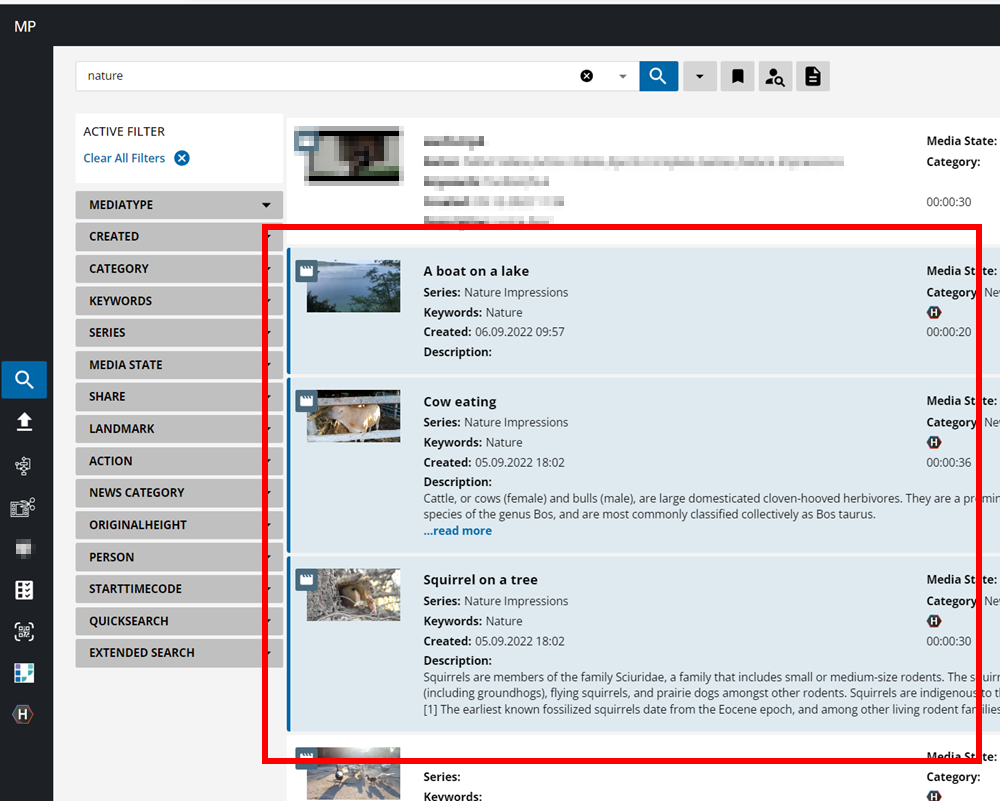Viewport: 1000px width, 801px height.
Task: Open the dropdown arrow next to search button
Action: pos(699,76)
